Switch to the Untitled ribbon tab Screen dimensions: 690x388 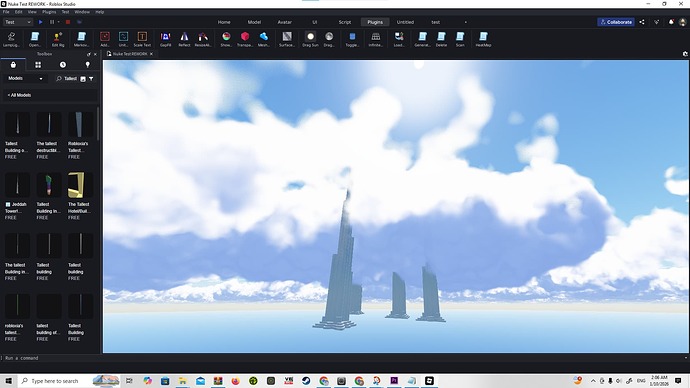click(x=405, y=22)
